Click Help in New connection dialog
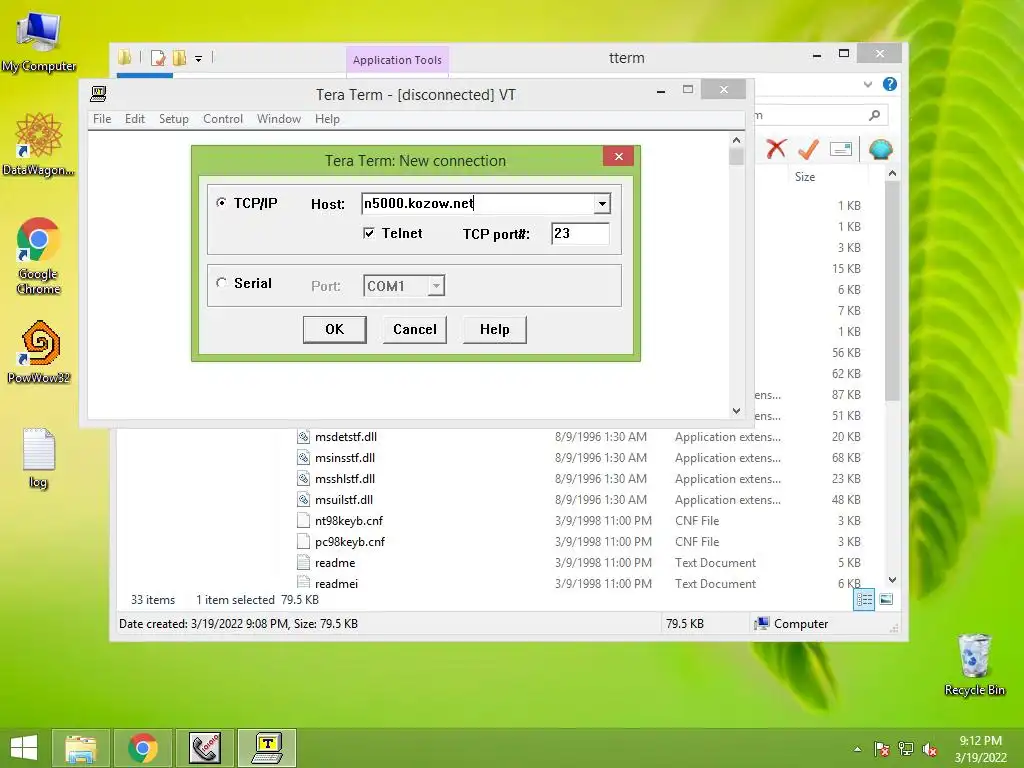The image size is (1024, 768). [x=494, y=329]
